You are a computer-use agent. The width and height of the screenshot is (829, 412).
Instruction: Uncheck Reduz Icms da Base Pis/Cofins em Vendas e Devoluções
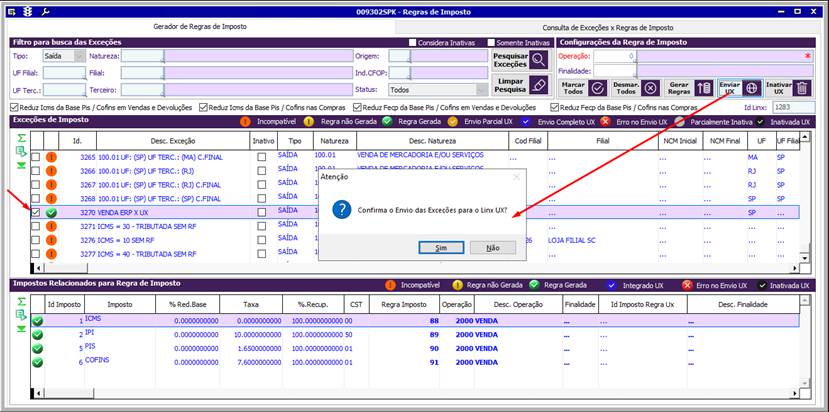click(x=14, y=107)
